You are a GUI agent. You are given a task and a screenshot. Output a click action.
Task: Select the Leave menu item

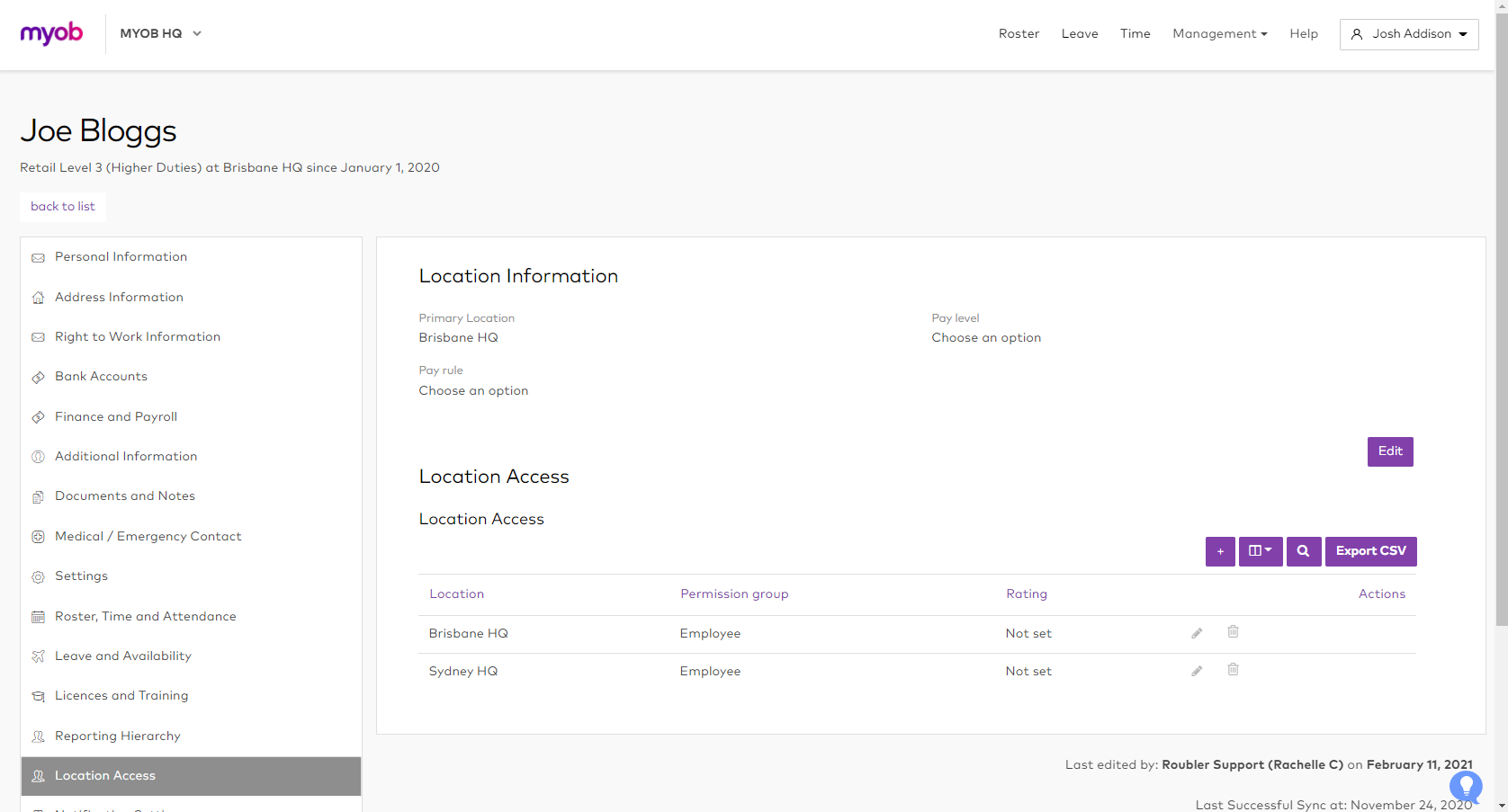point(1080,33)
